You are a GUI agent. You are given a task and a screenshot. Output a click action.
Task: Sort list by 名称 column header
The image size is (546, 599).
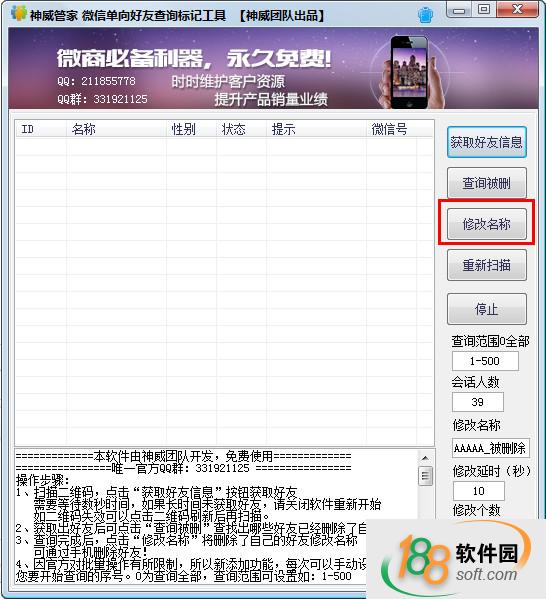pos(117,130)
